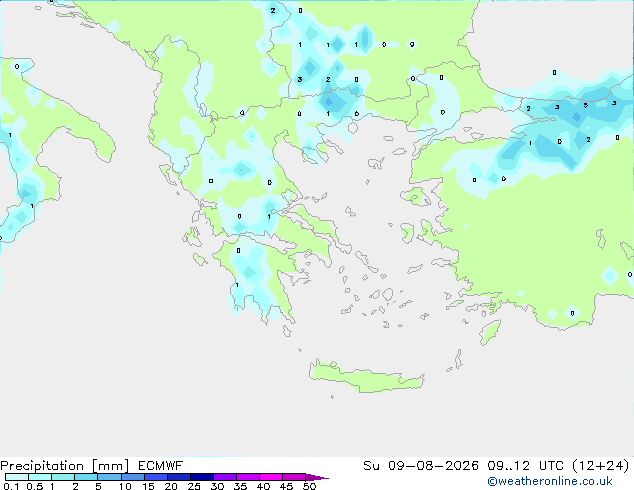Click legend swatch between 5 and 10
This screenshot has width=634, height=490.
109,477
